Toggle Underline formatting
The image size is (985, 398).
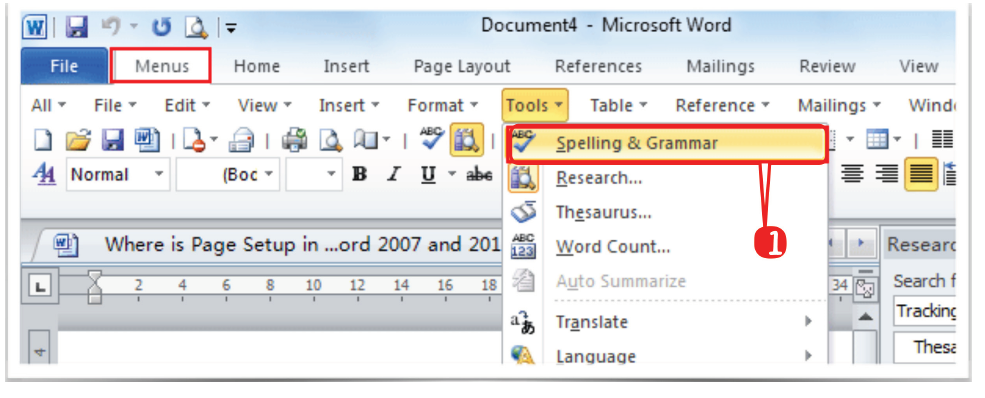[x=428, y=175]
